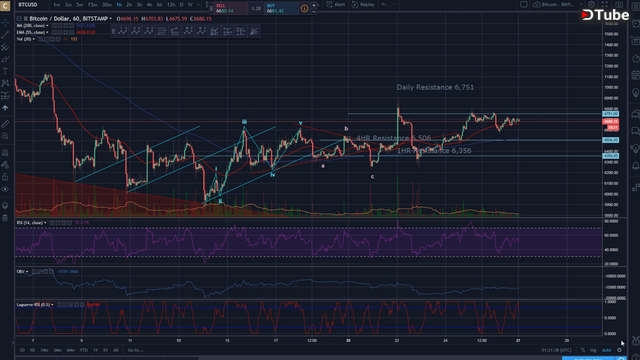Remove drawings with the trash icon
Viewport: 640px width, 360px height.
click(x=5, y=218)
